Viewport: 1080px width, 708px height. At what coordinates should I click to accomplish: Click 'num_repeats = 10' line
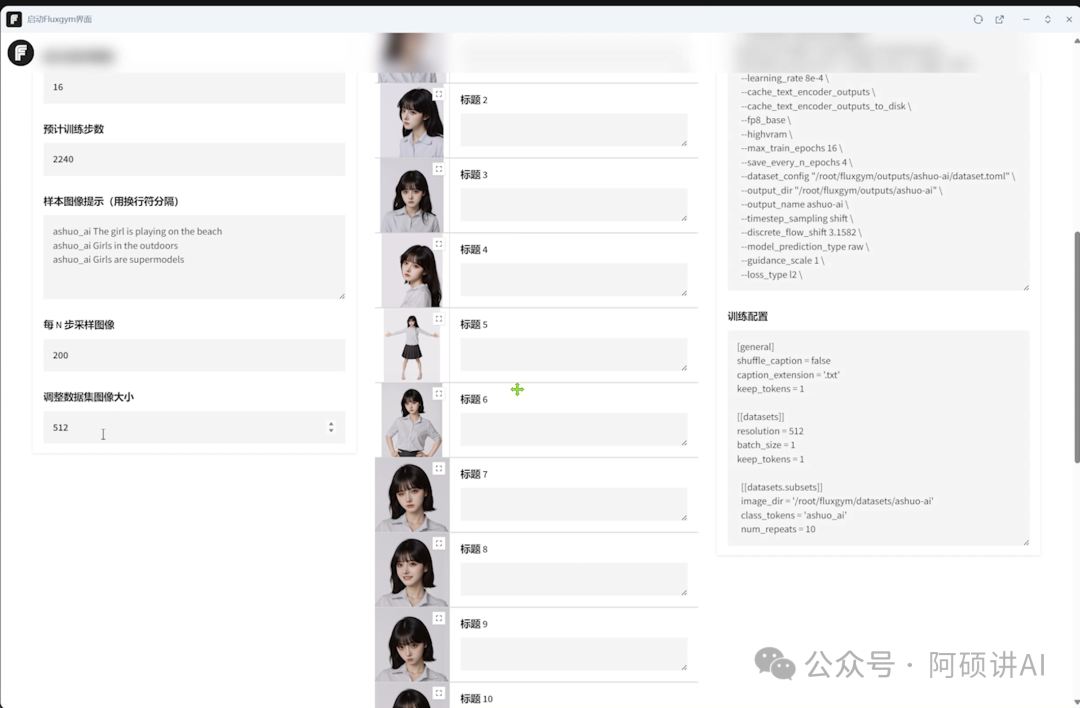point(778,530)
